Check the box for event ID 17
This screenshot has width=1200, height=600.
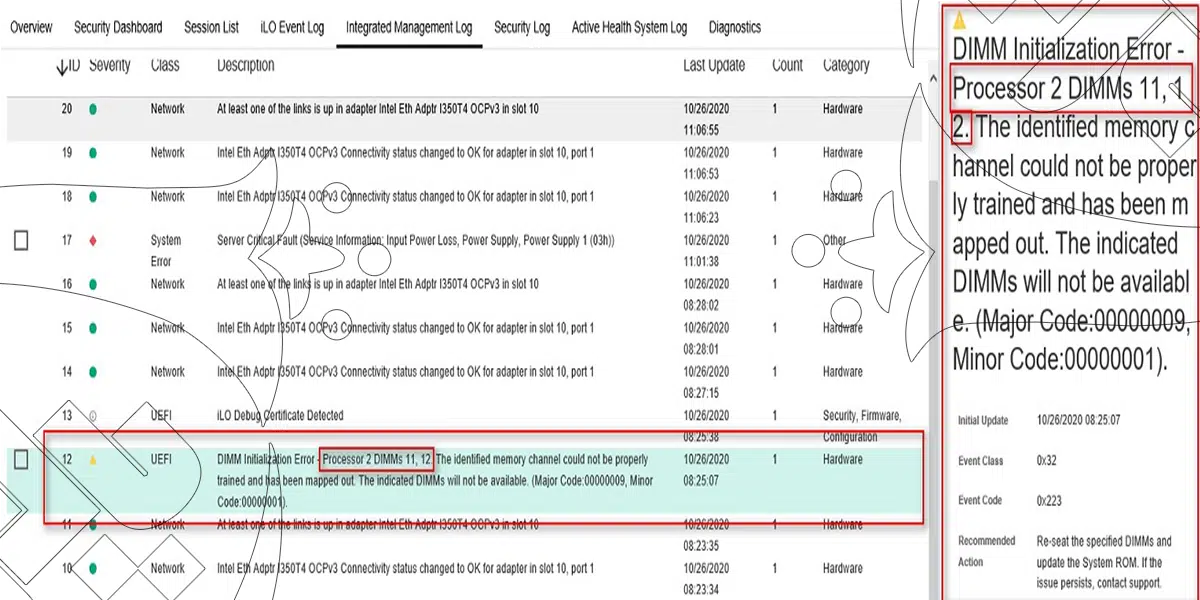[x=21, y=240]
